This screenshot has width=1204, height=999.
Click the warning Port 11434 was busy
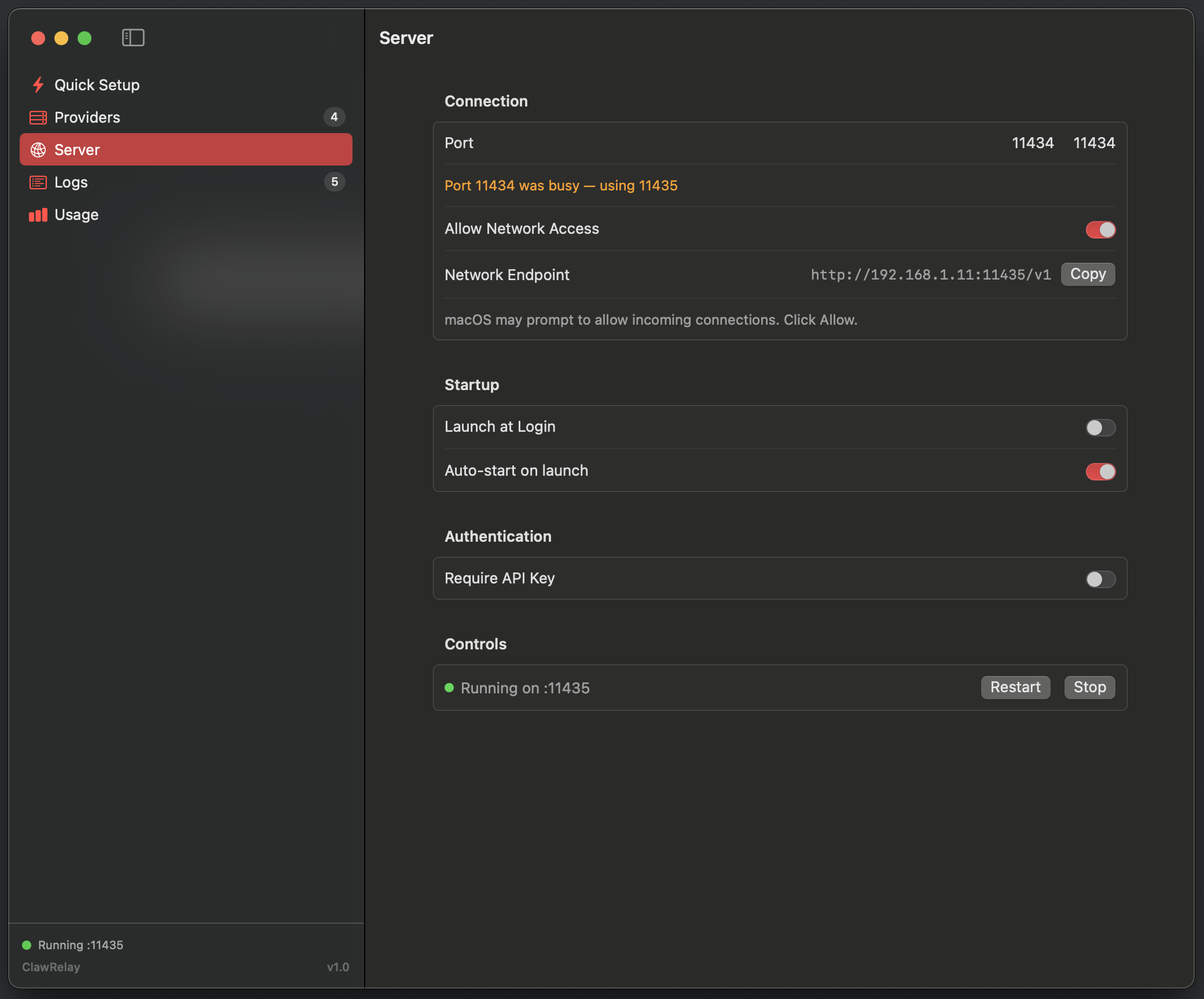pyautogui.click(x=561, y=185)
